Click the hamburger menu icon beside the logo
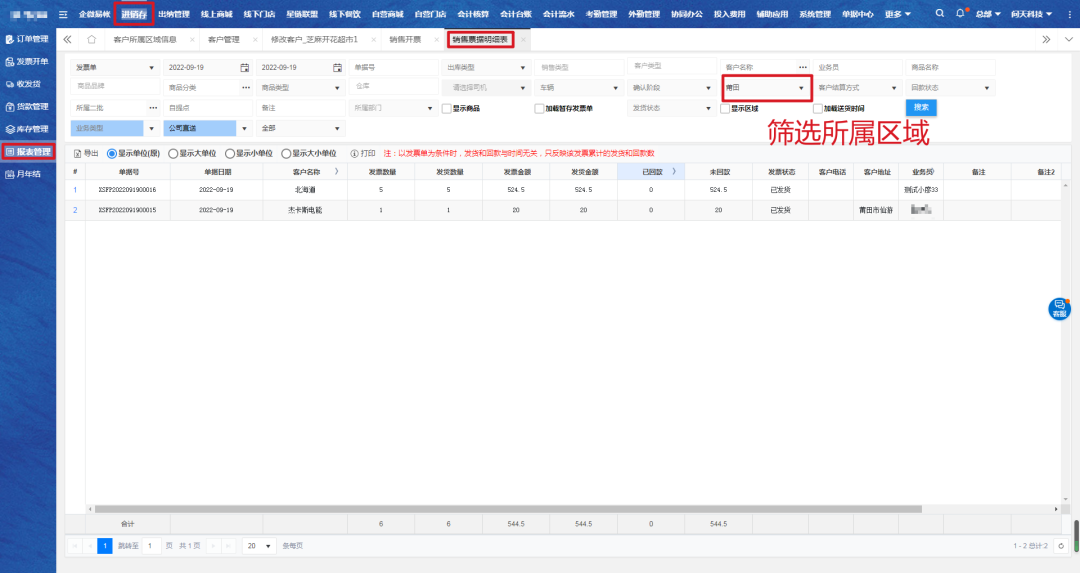The width and height of the screenshot is (1080, 573). click(x=63, y=15)
